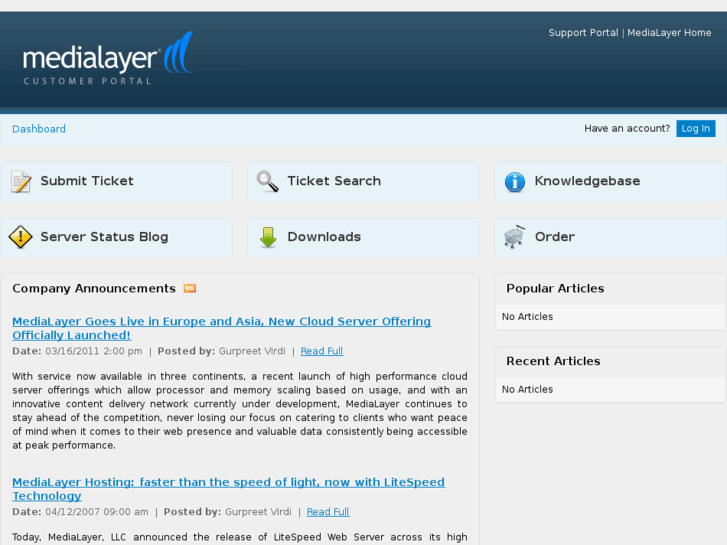Click No Articles under Popular Articles
This screenshot has height=545, width=727.
coord(527,317)
